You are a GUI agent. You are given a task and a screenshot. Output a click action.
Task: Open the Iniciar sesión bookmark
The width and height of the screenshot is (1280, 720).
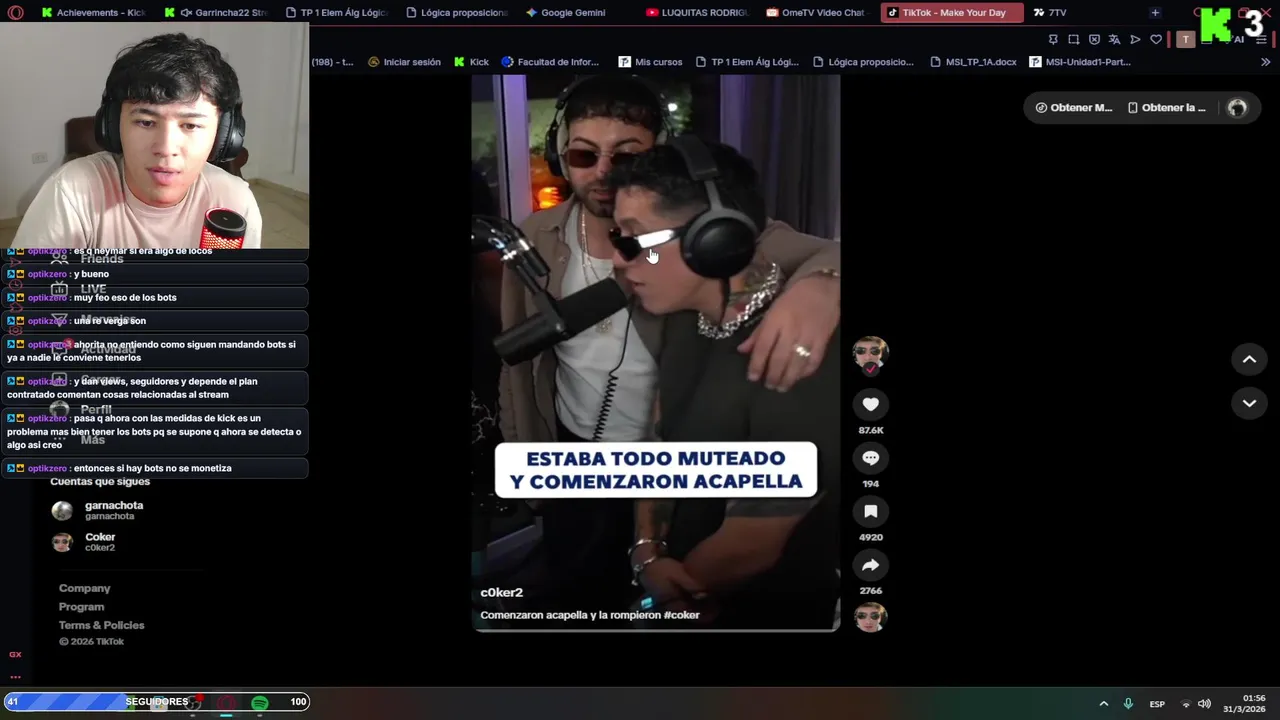click(404, 62)
